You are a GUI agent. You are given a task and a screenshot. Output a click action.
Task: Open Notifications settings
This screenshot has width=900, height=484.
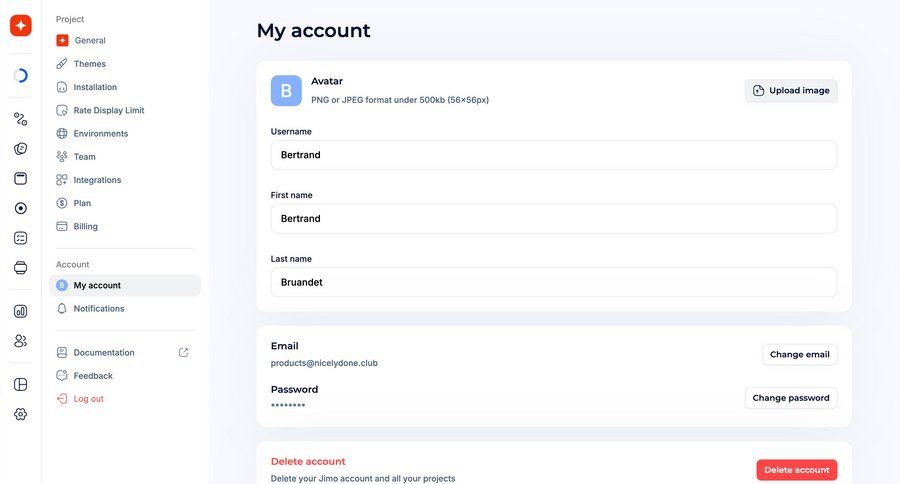99,309
